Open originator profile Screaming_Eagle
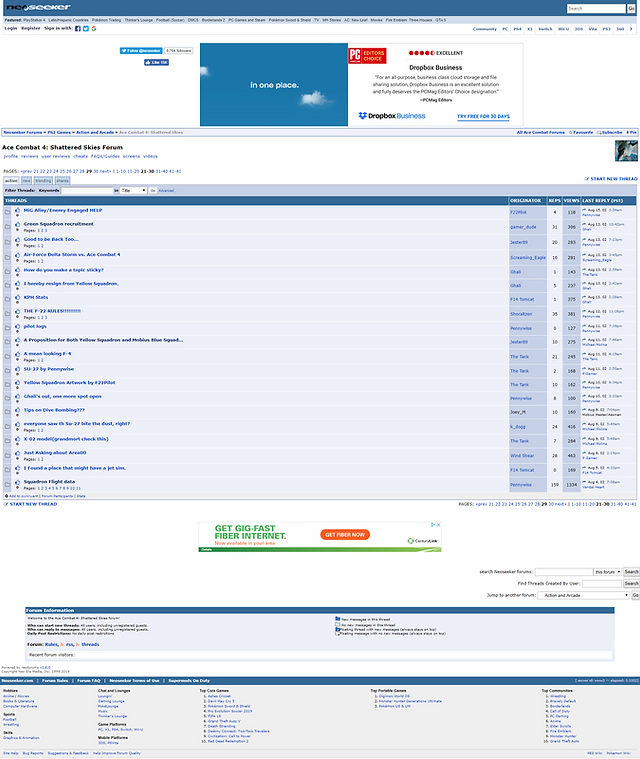The height and width of the screenshot is (759, 640). point(528,258)
